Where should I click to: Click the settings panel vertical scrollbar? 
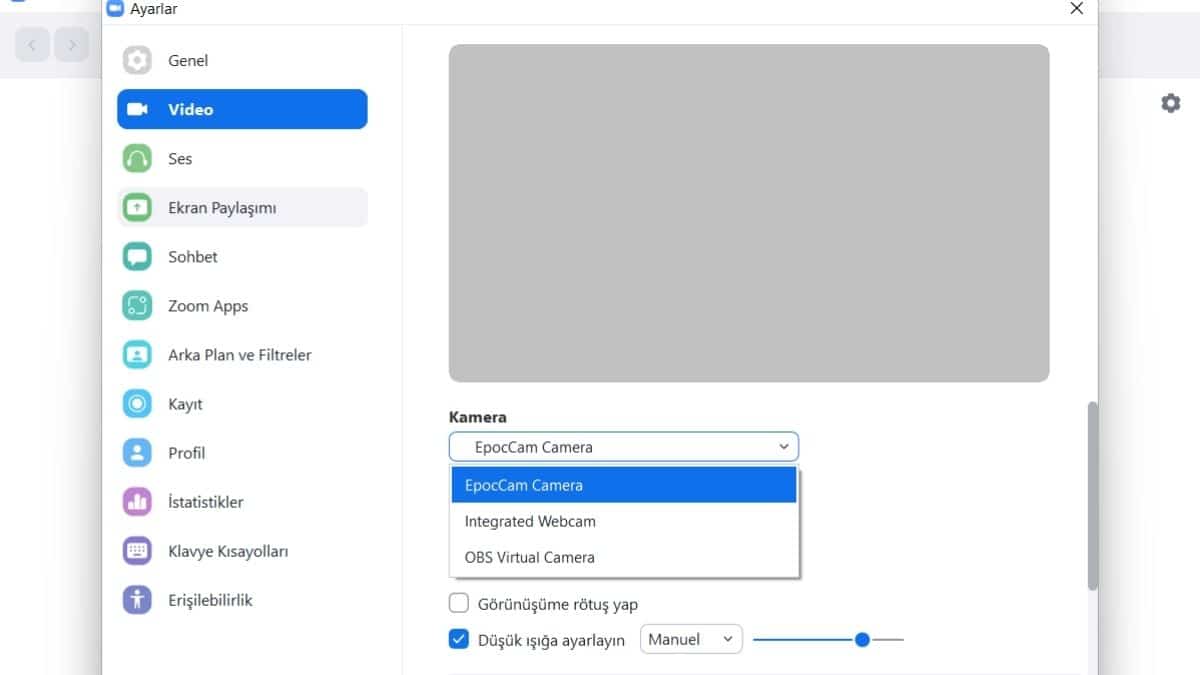[1092, 495]
